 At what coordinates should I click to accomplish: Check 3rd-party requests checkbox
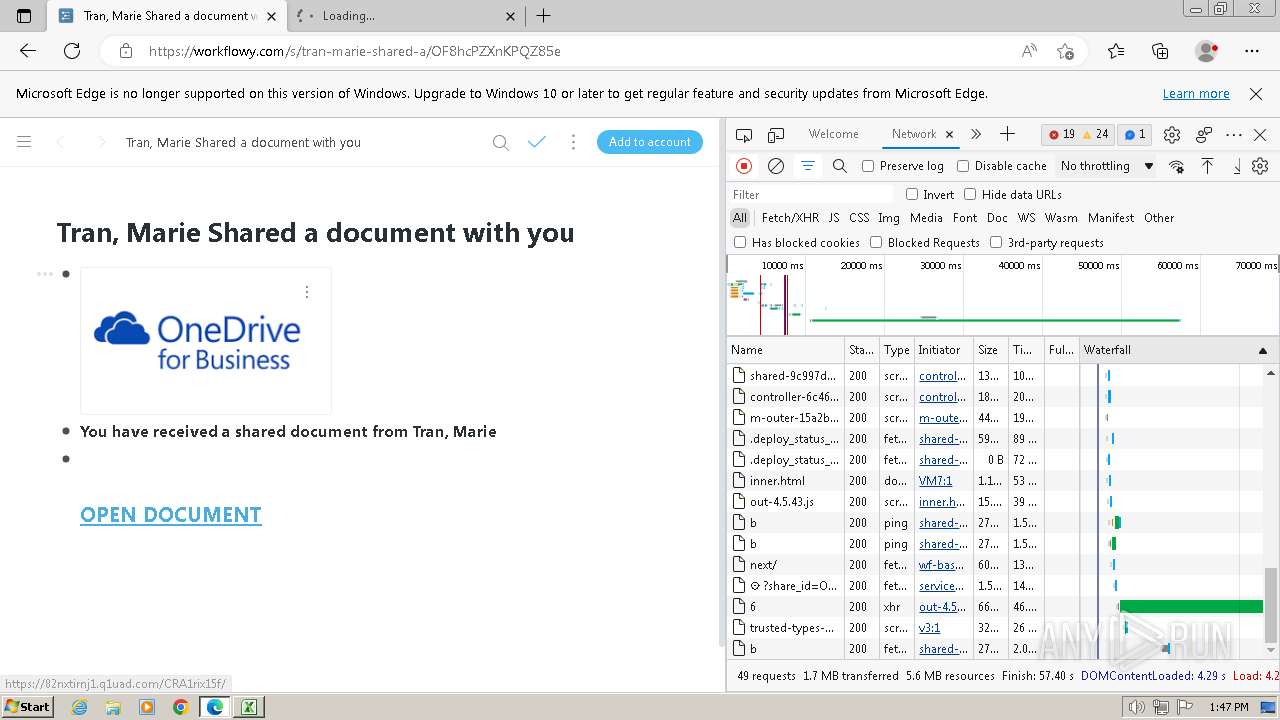pos(996,242)
